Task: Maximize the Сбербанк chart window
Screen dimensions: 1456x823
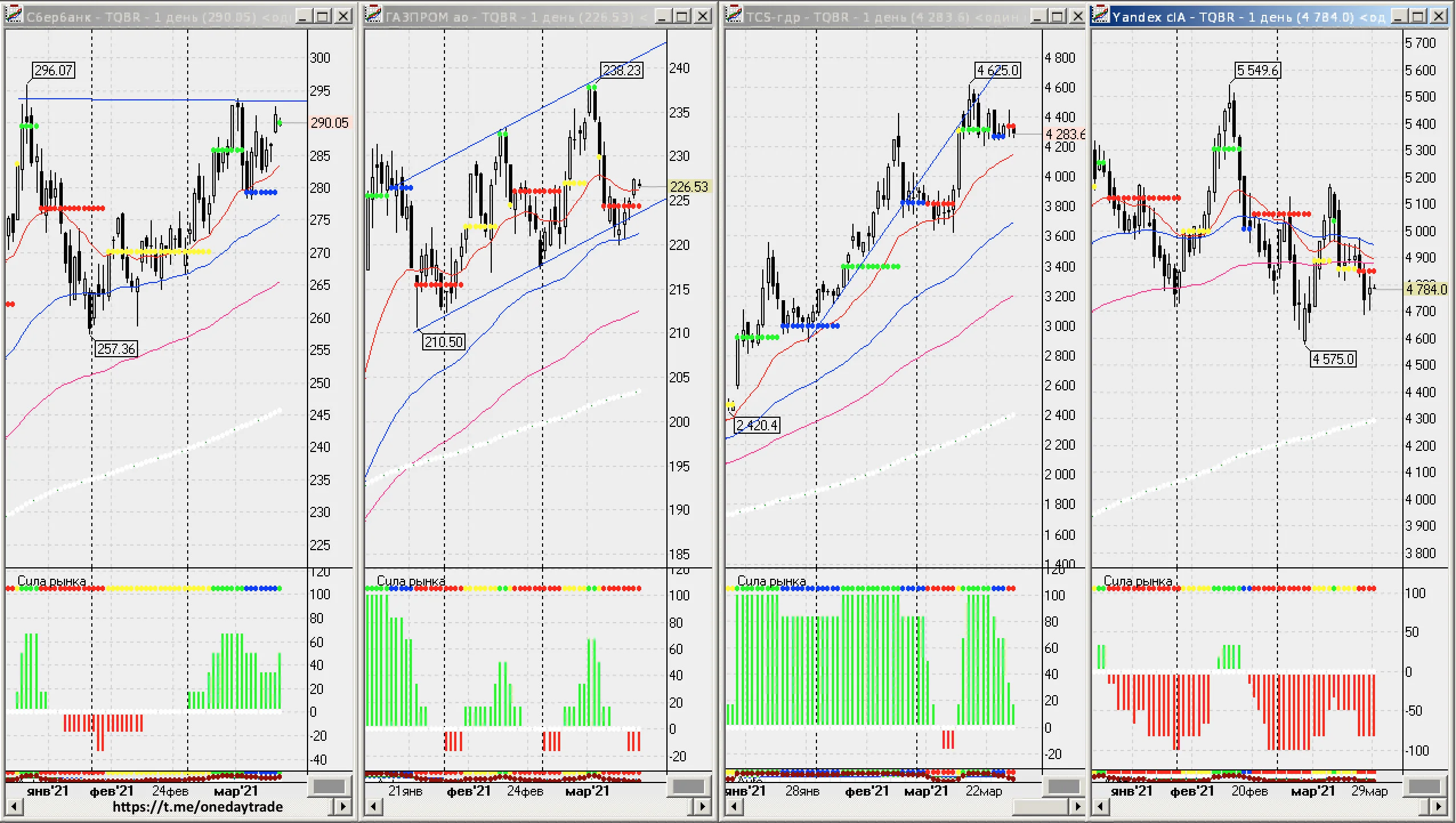Action: (323, 16)
